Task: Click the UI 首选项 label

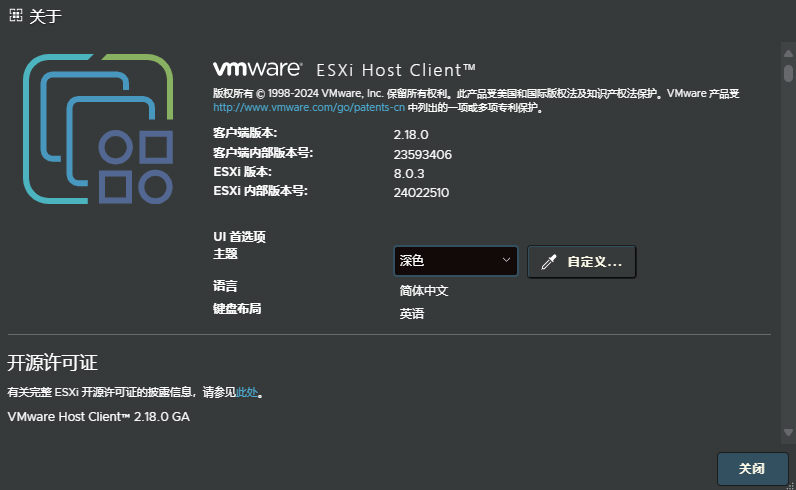Action: (239, 237)
